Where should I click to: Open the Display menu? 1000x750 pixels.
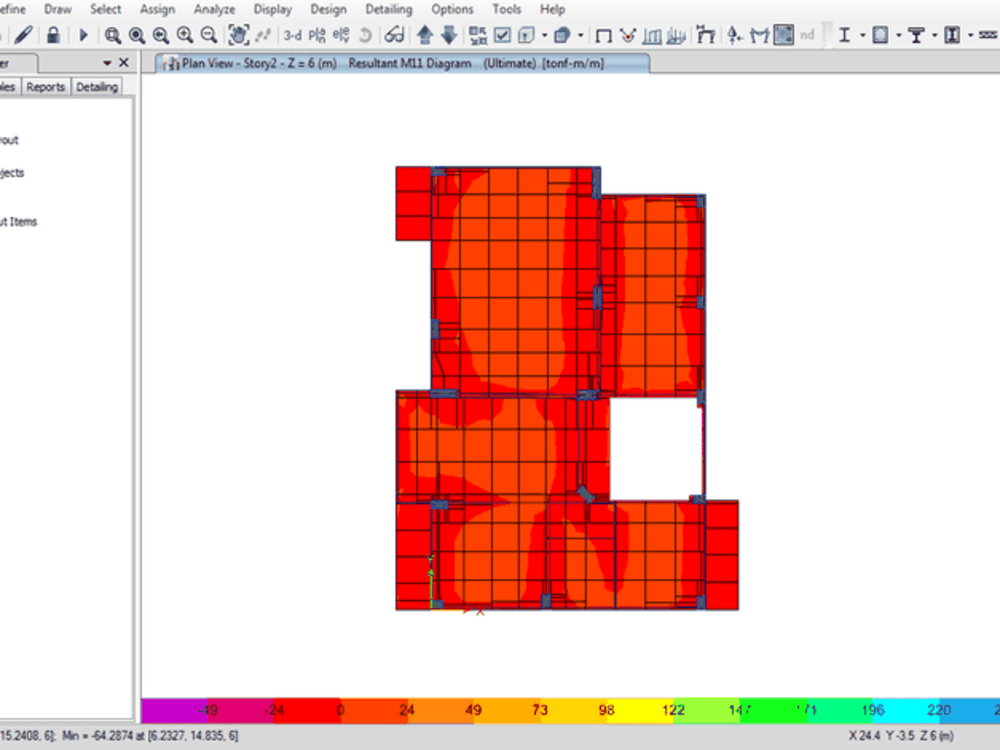click(272, 10)
